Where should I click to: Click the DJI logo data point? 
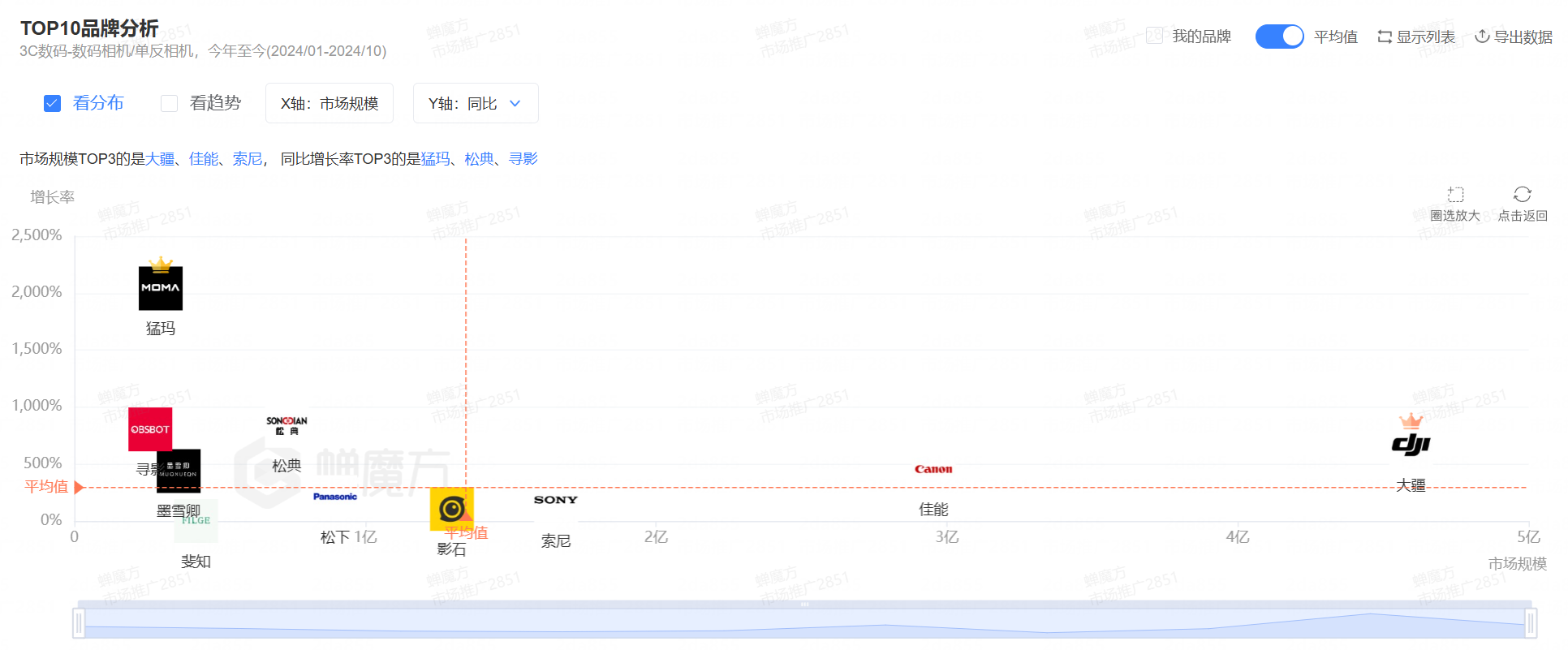click(1411, 444)
